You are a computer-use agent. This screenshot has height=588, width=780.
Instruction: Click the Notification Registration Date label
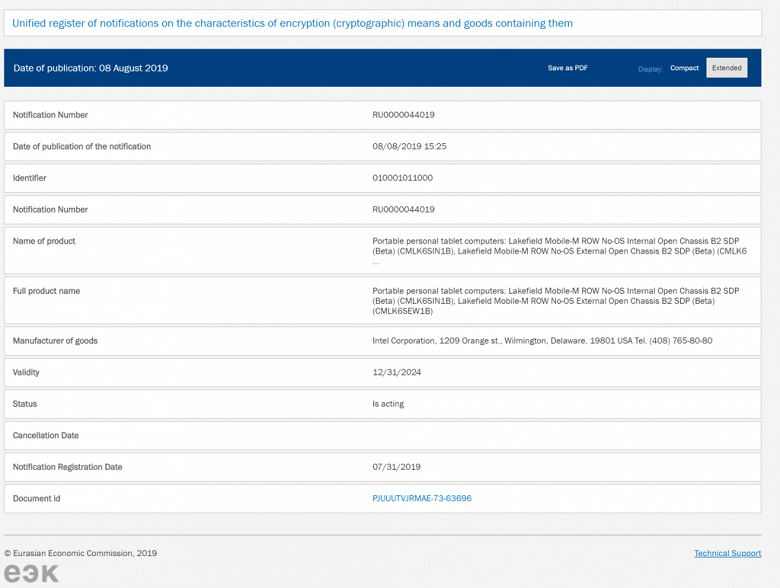[x=68, y=467]
